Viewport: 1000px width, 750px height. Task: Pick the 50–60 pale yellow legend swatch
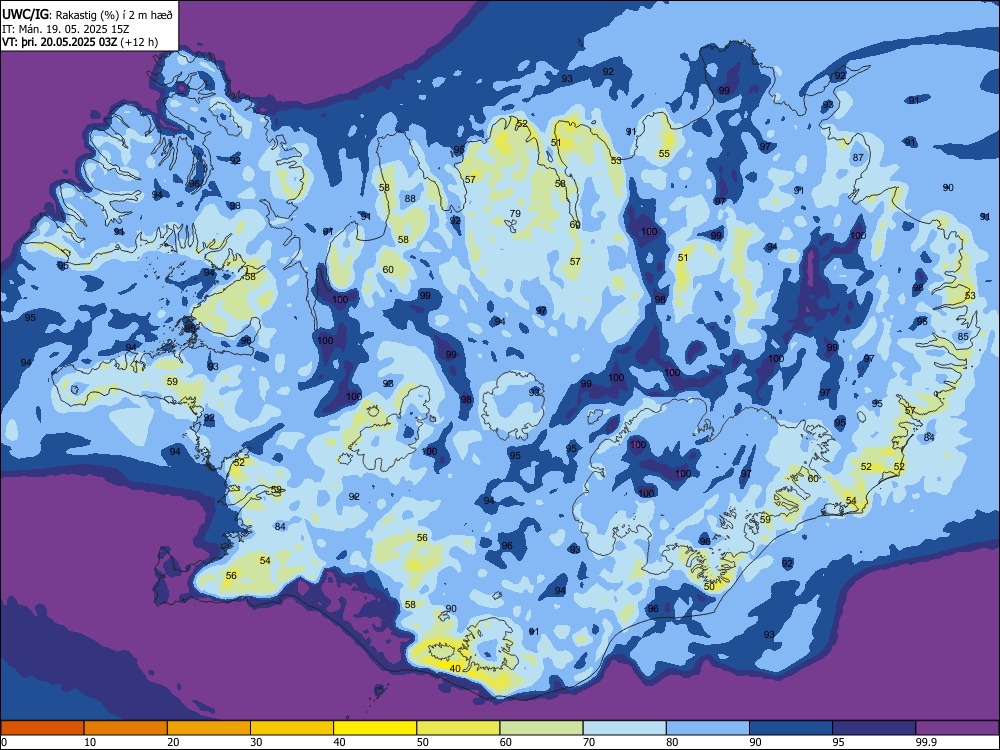(458, 728)
